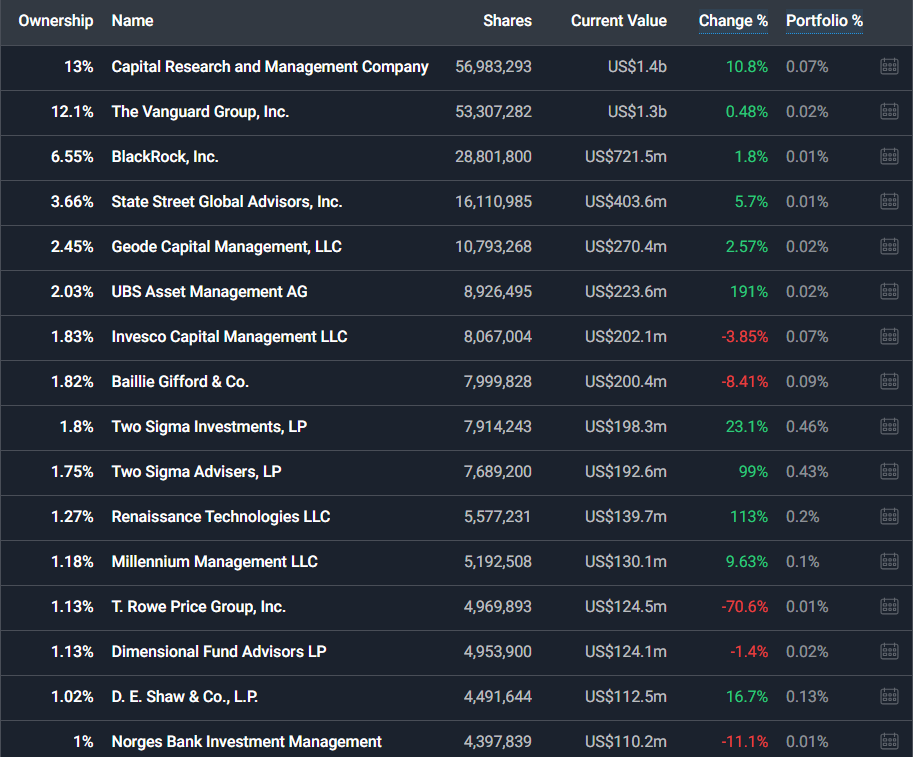This screenshot has width=913, height=757.
Task: Select State Street Global Advisors, Inc. name
Action: (x=227, y=201)
